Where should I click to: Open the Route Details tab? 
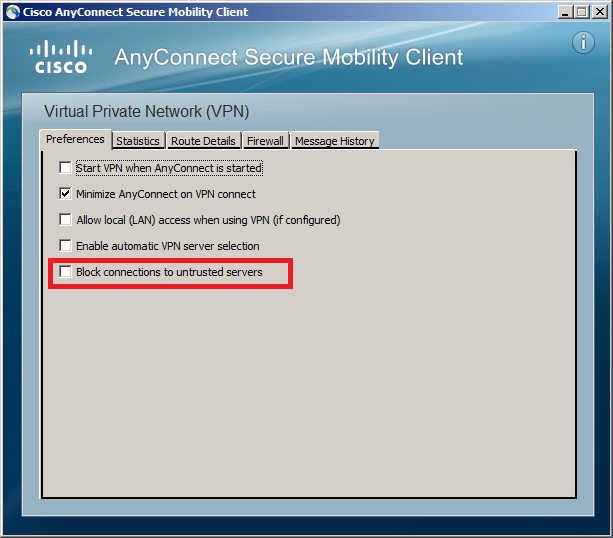[203, 141]
